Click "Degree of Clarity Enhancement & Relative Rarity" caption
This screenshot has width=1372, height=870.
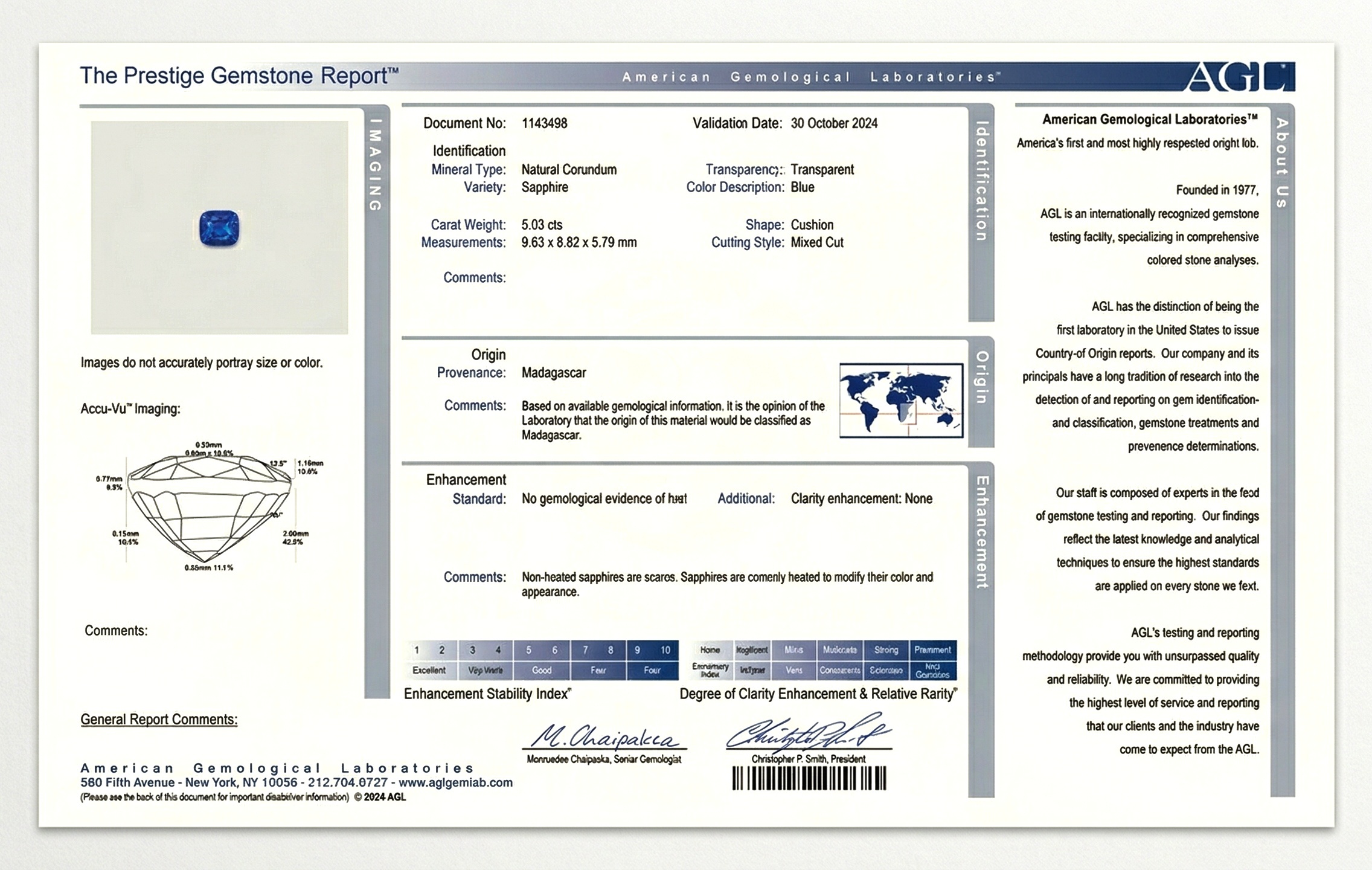(x=818, y=694)
